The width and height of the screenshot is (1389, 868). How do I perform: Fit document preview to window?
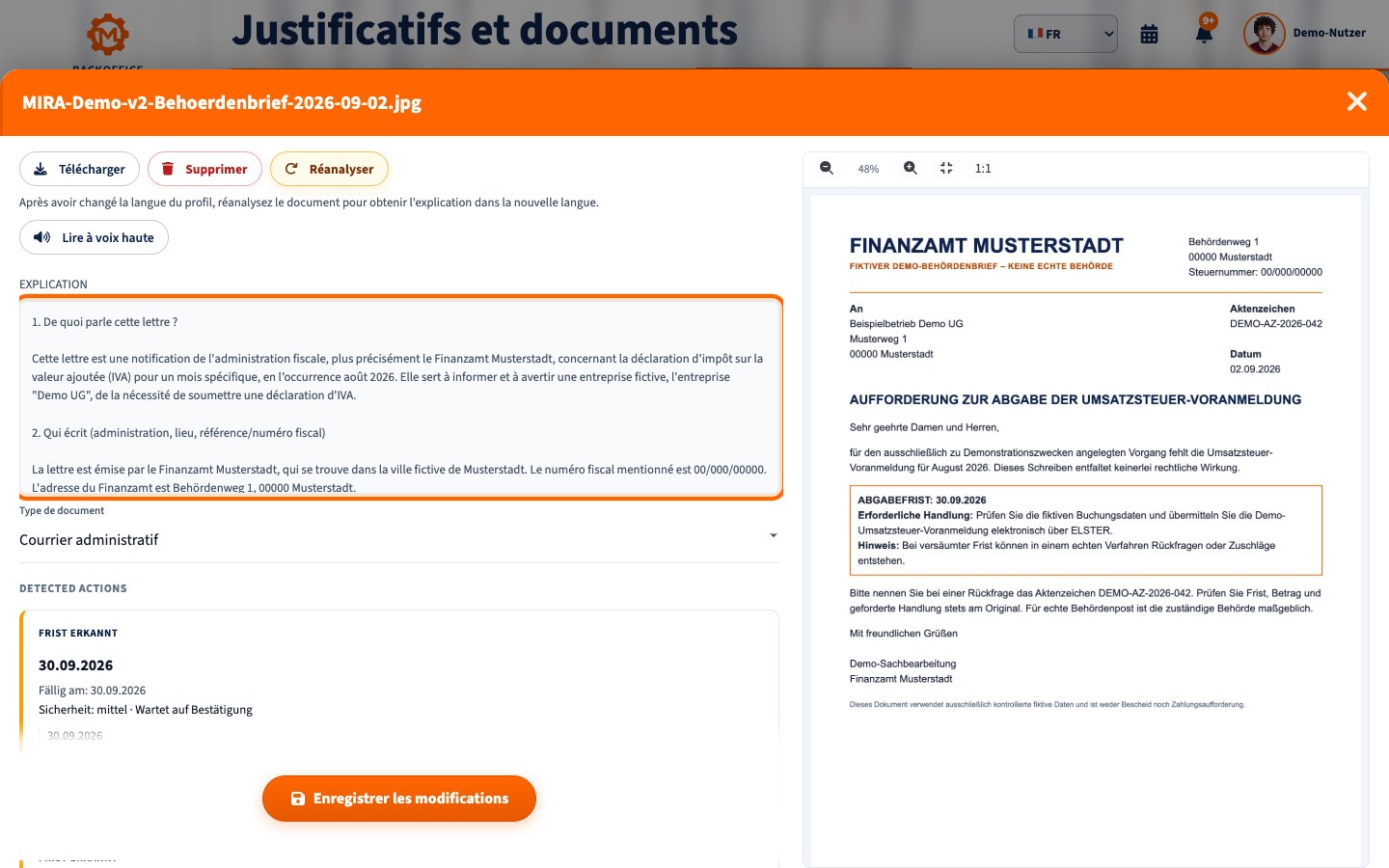click(946, 168)
